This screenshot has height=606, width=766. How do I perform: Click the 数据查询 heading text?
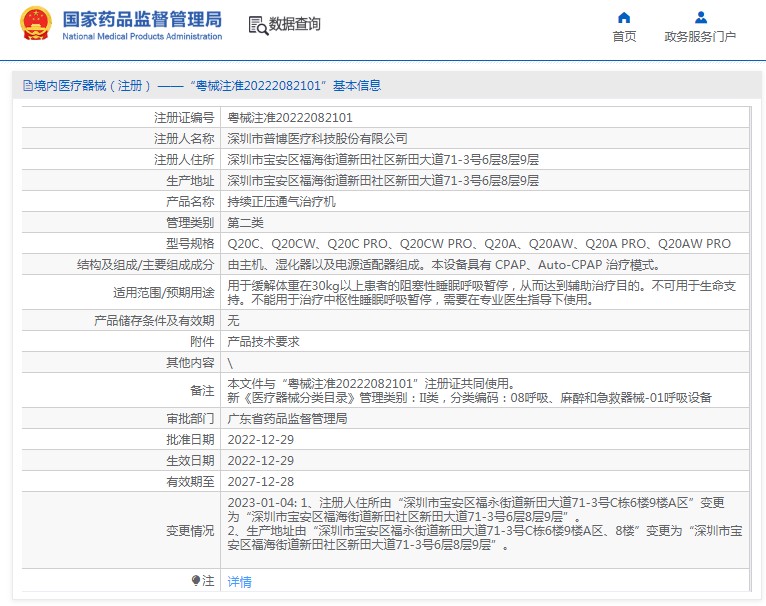click(295, 25)
